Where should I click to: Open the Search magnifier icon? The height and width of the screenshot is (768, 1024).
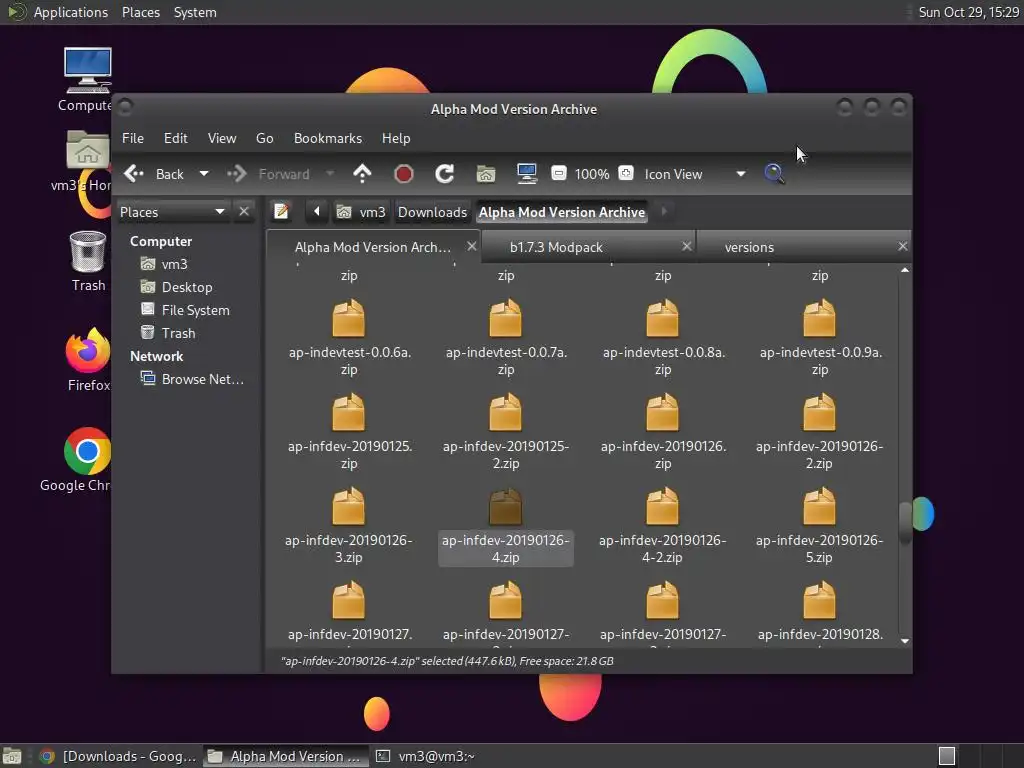774,174
